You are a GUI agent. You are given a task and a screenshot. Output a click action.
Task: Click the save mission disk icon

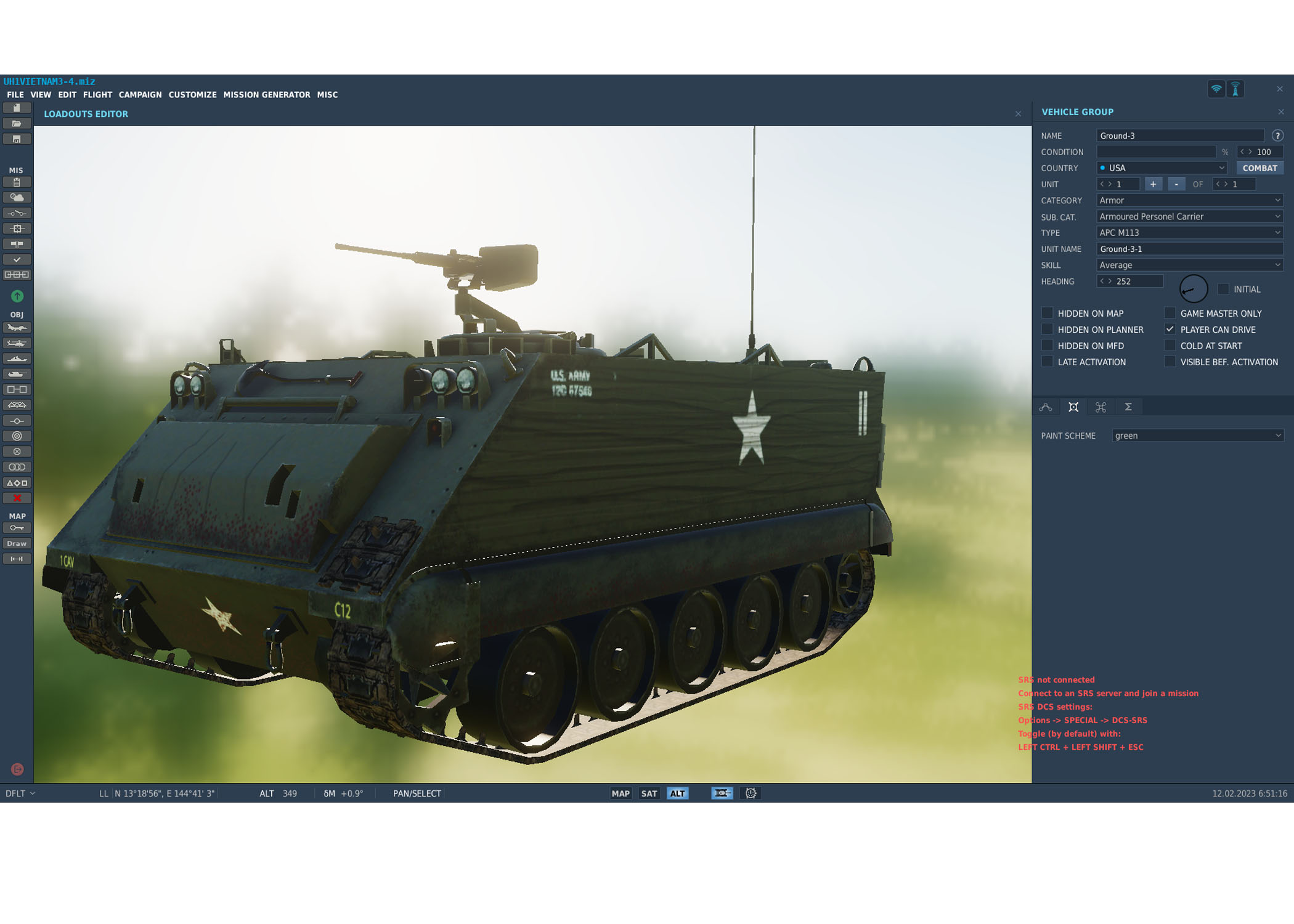tap(17, 139)
